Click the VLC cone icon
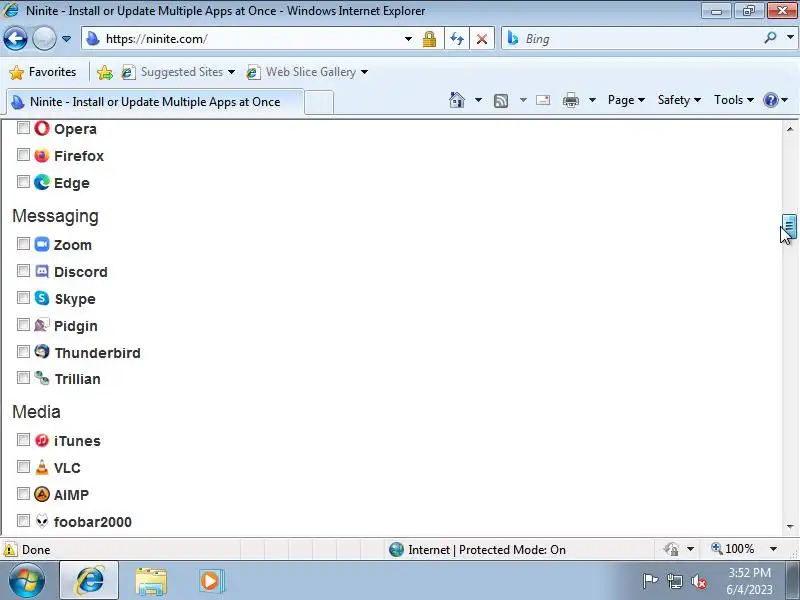 pyautogui.click(x=42, y=467)
